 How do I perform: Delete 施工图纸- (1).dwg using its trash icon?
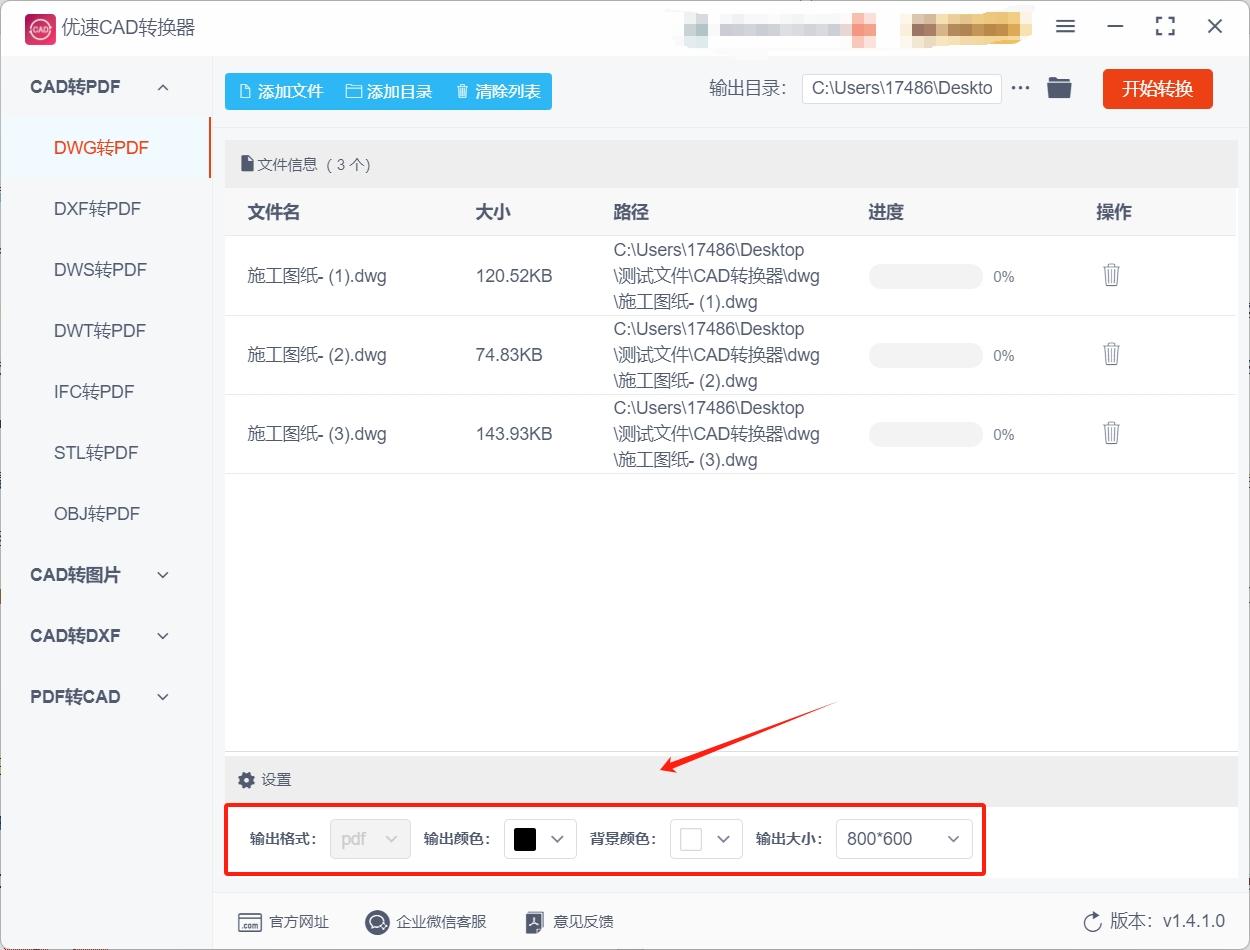point(1111,275)
